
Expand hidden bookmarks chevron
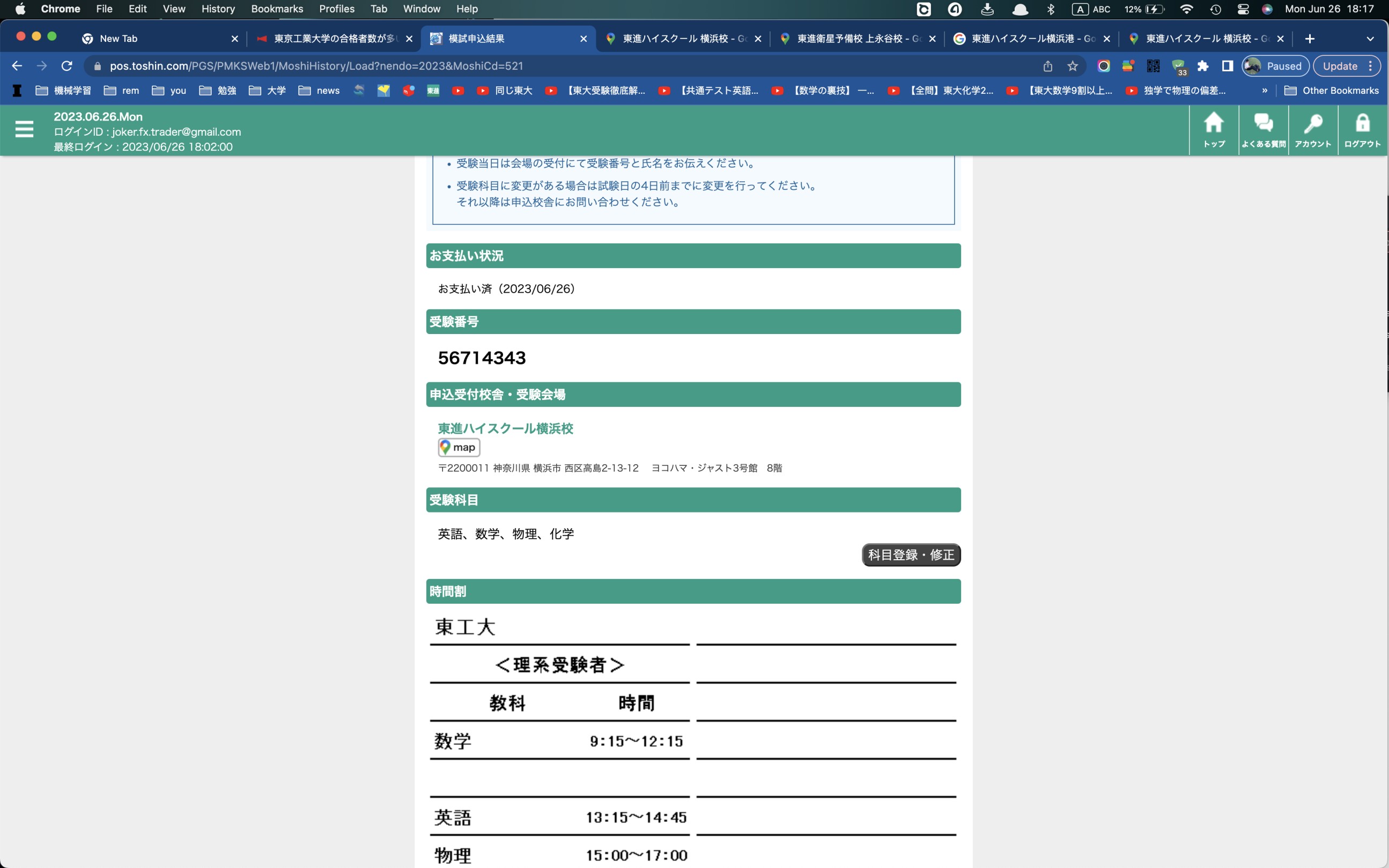pyautogui.click(x=1265, y=91)
